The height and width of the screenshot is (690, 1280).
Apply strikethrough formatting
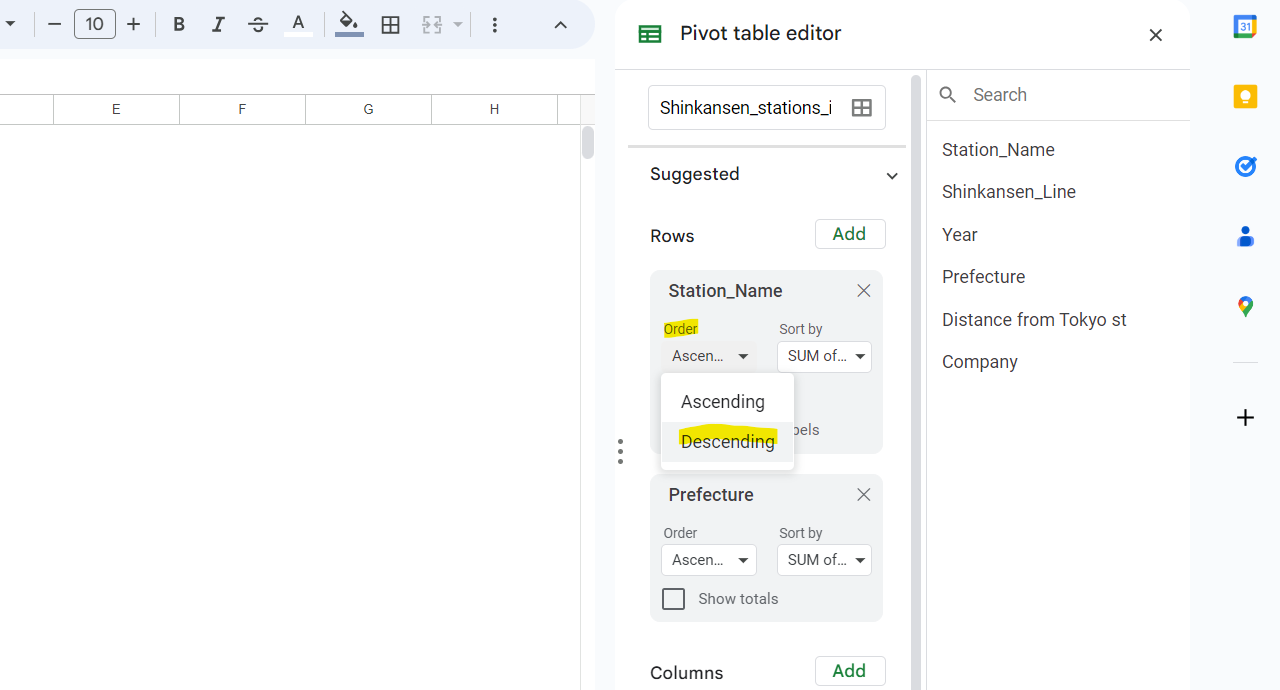[x=258, y=25]
